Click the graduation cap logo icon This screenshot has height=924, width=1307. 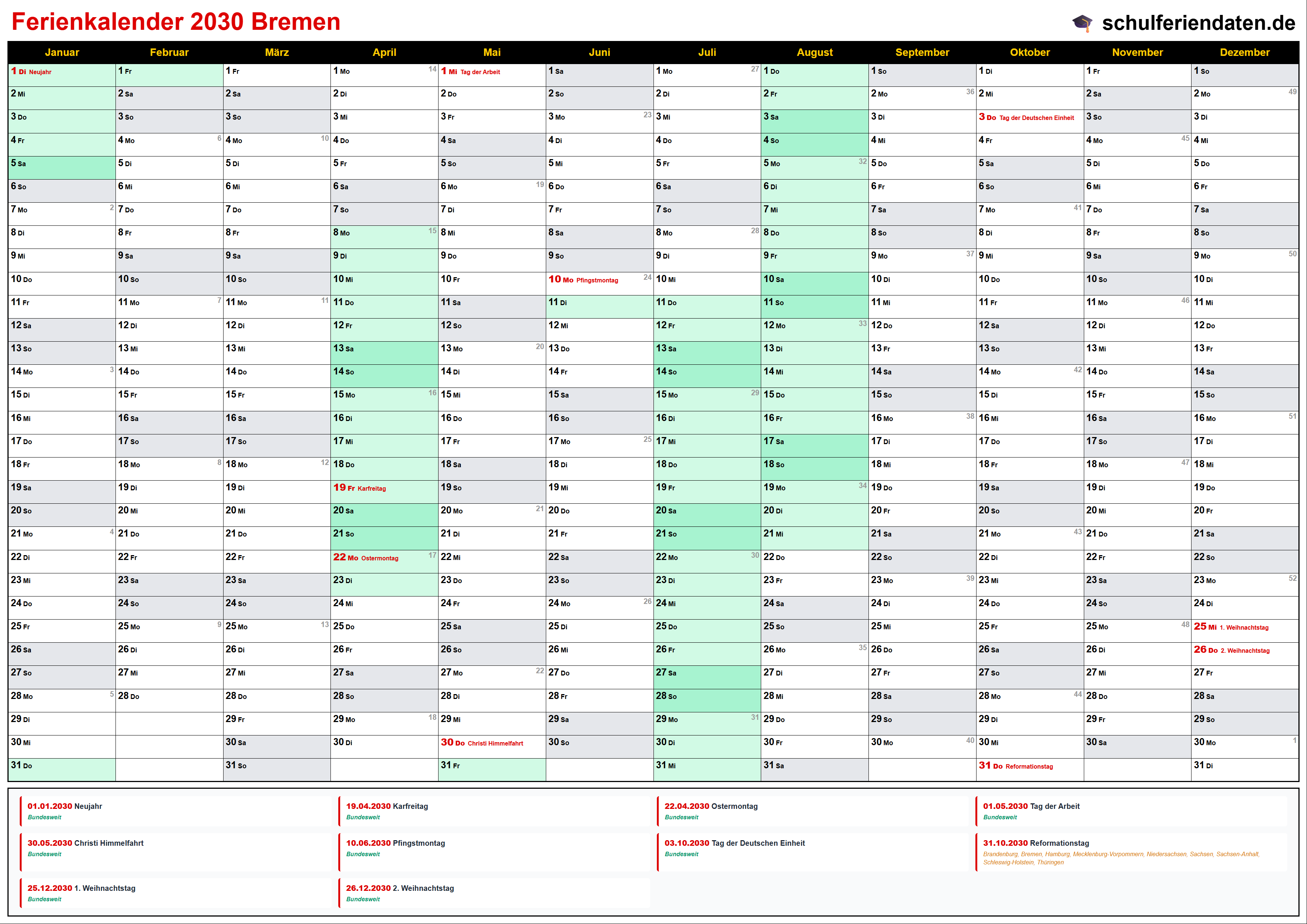(x=1082, y=23)
